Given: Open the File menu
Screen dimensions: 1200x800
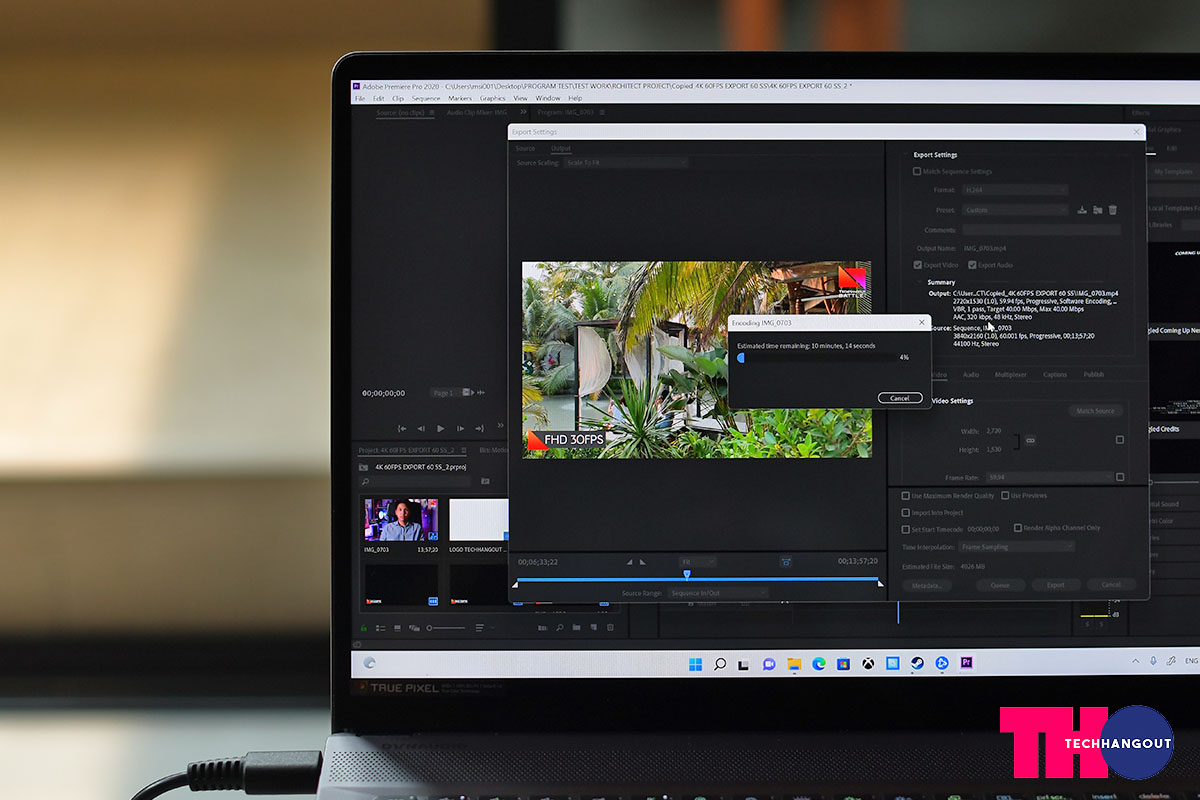Looking at the screenshot, I should click(x=360, y=98).
